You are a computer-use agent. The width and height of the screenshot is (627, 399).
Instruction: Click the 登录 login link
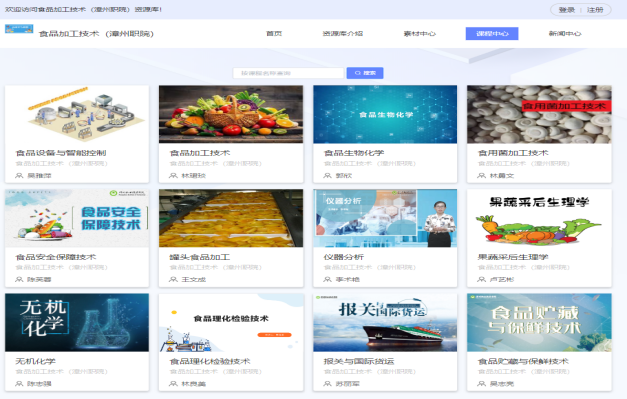(566, 10)
